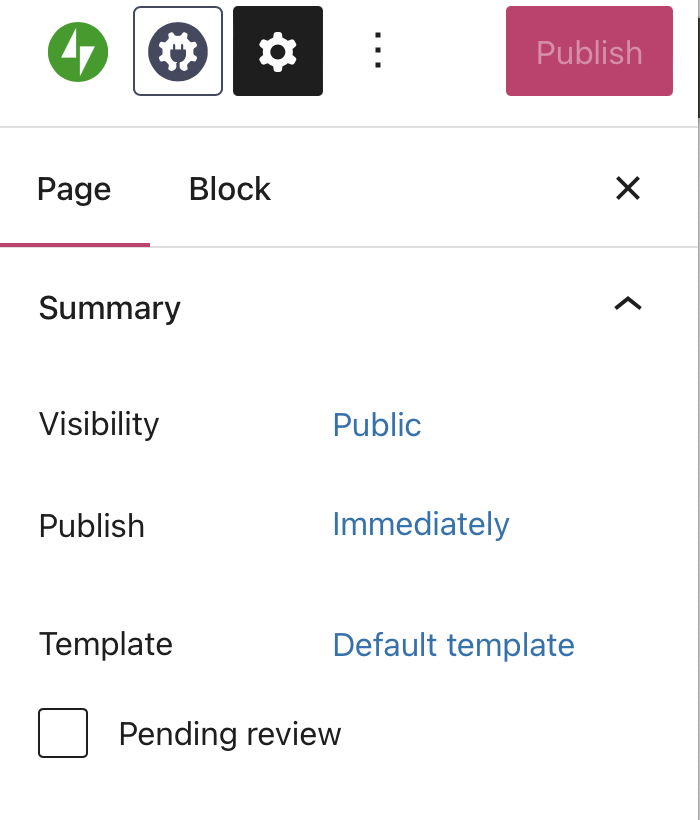700x820 pixels.
Task: Open the Default template selector
Action: pos(453,645)
